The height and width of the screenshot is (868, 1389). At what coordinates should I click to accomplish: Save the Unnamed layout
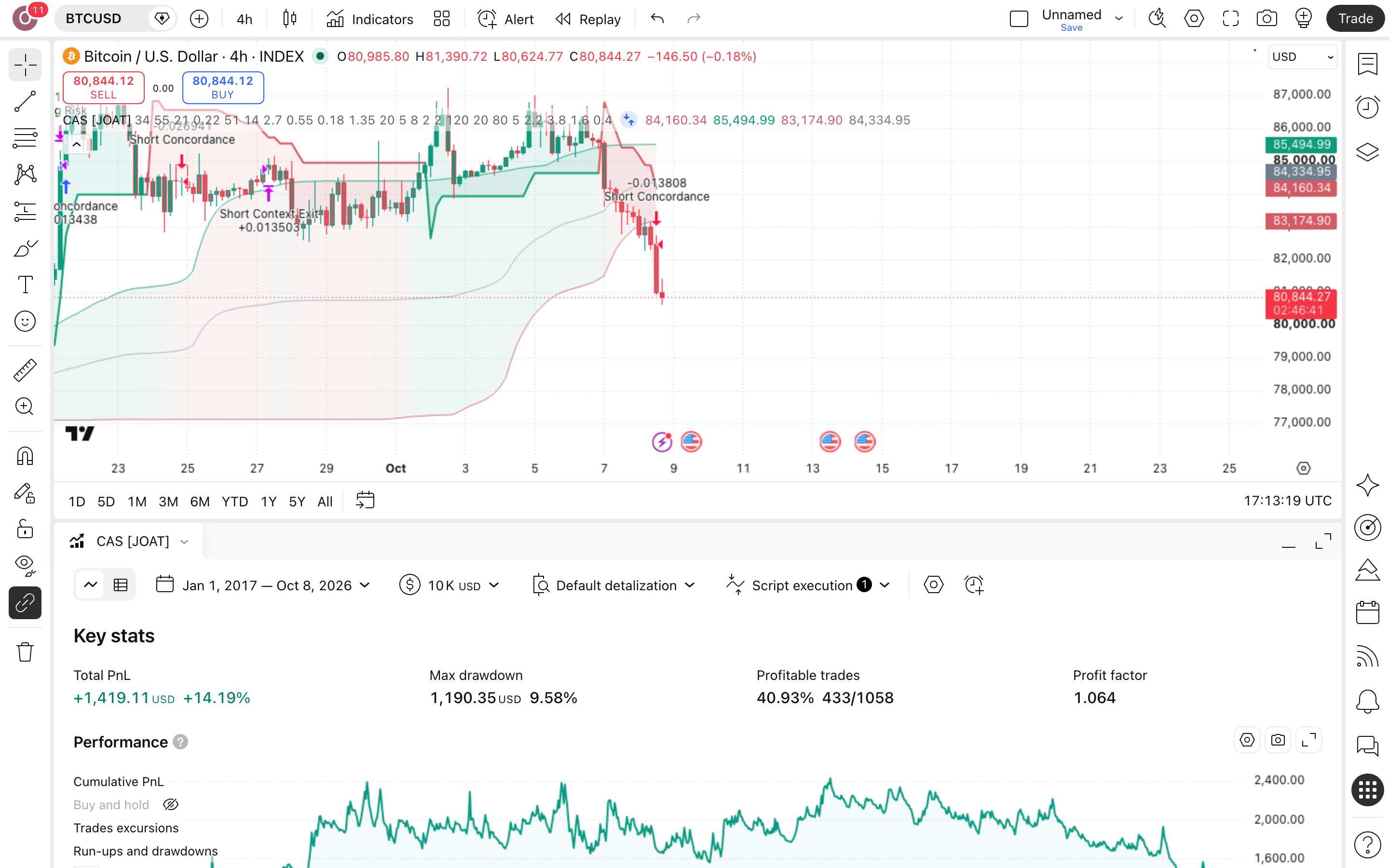(1071, 27)
